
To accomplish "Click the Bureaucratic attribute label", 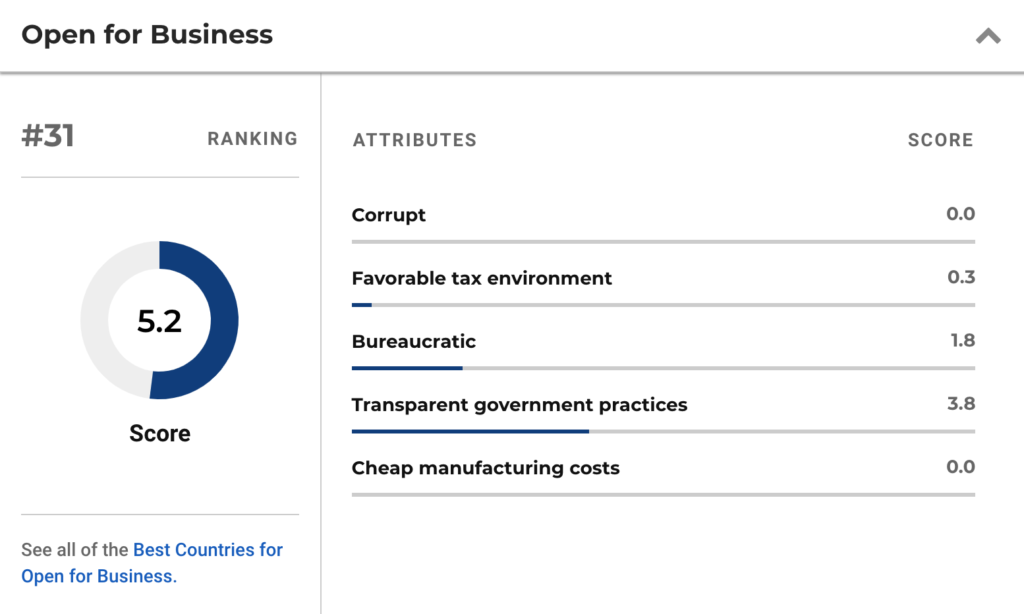I will [x=413, y=342].
